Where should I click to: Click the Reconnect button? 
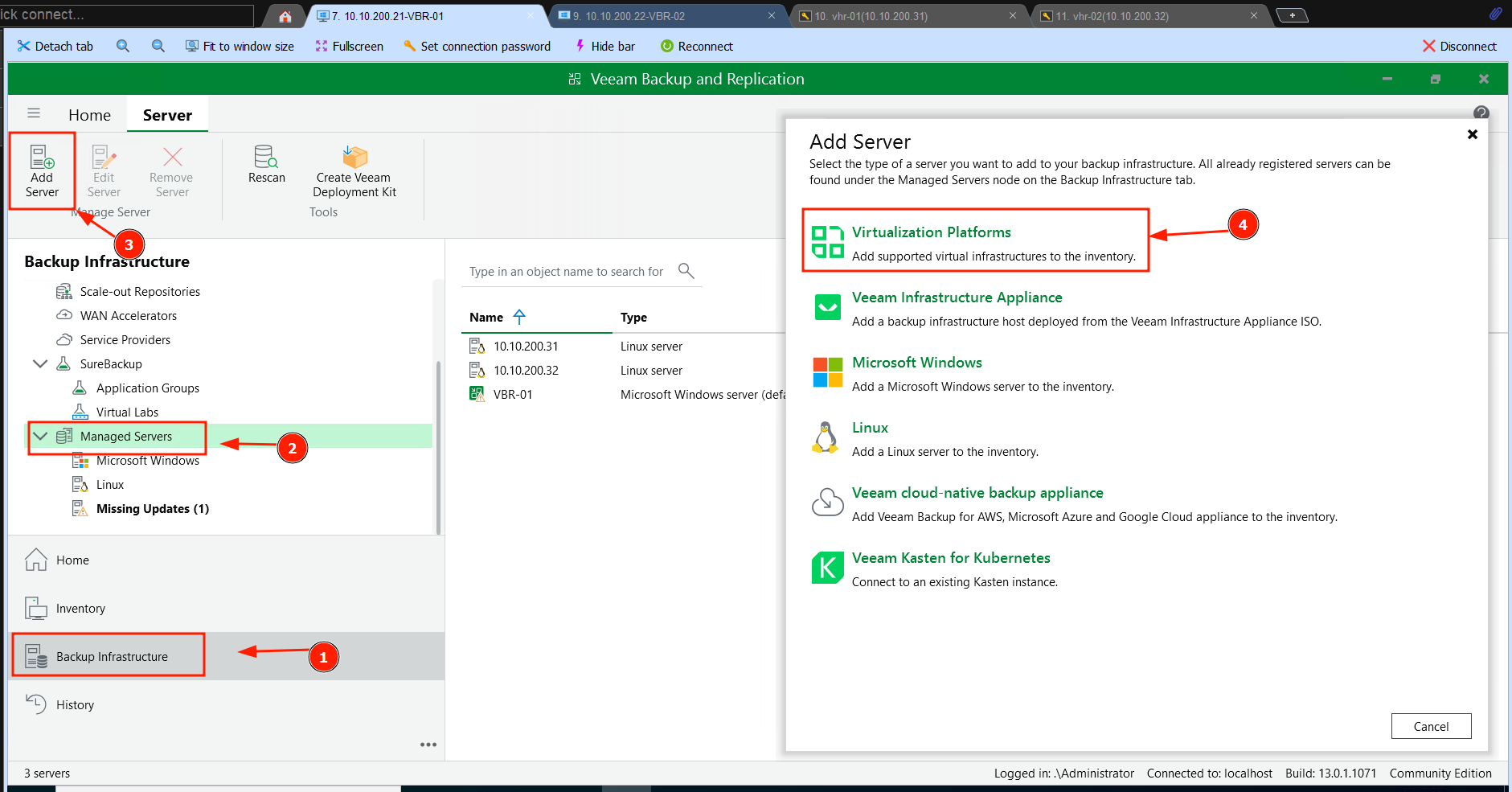(697, 46)
